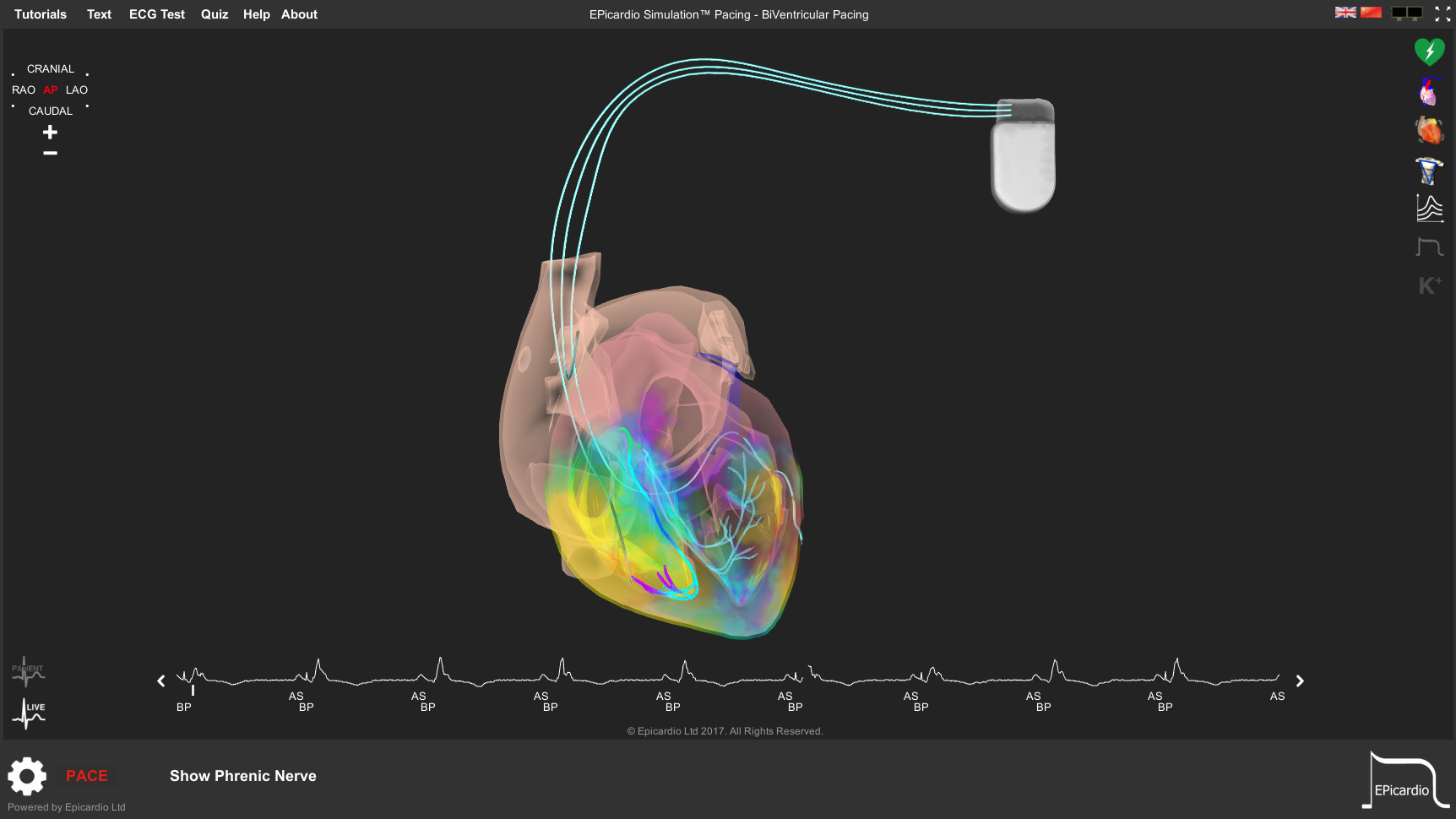Select the beating orange heart icon
1456x819 pixels.
1429,131
